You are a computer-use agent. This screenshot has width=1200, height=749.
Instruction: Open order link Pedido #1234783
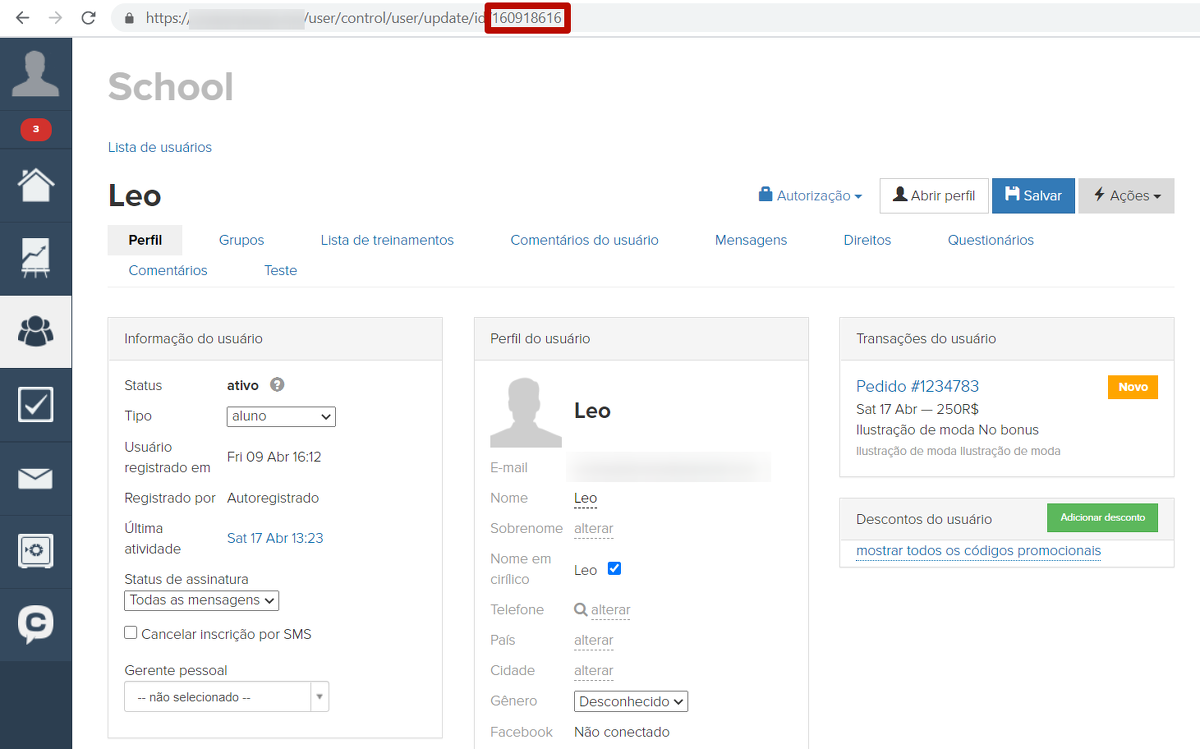click(917, 386)
